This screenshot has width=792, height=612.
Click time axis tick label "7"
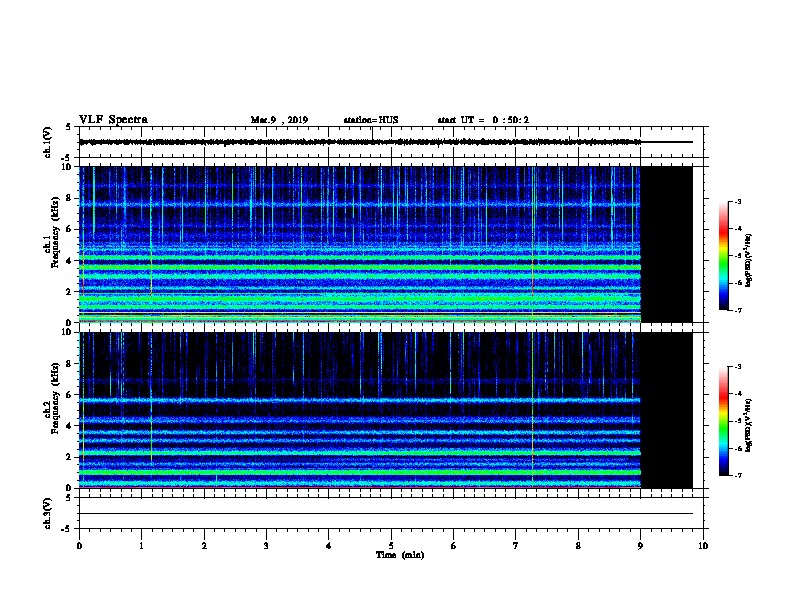pyautogui.click(x=516, y=546)
